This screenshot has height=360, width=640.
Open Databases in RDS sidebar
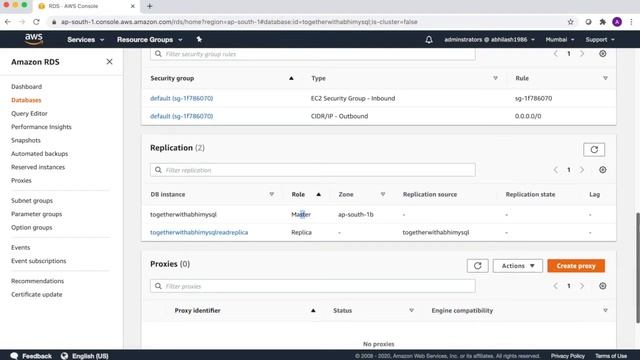tap(26, 100)
